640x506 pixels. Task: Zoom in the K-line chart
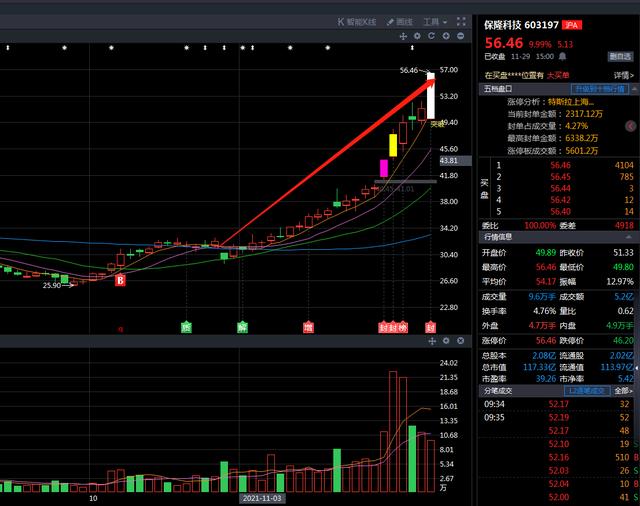coord(446,36)
